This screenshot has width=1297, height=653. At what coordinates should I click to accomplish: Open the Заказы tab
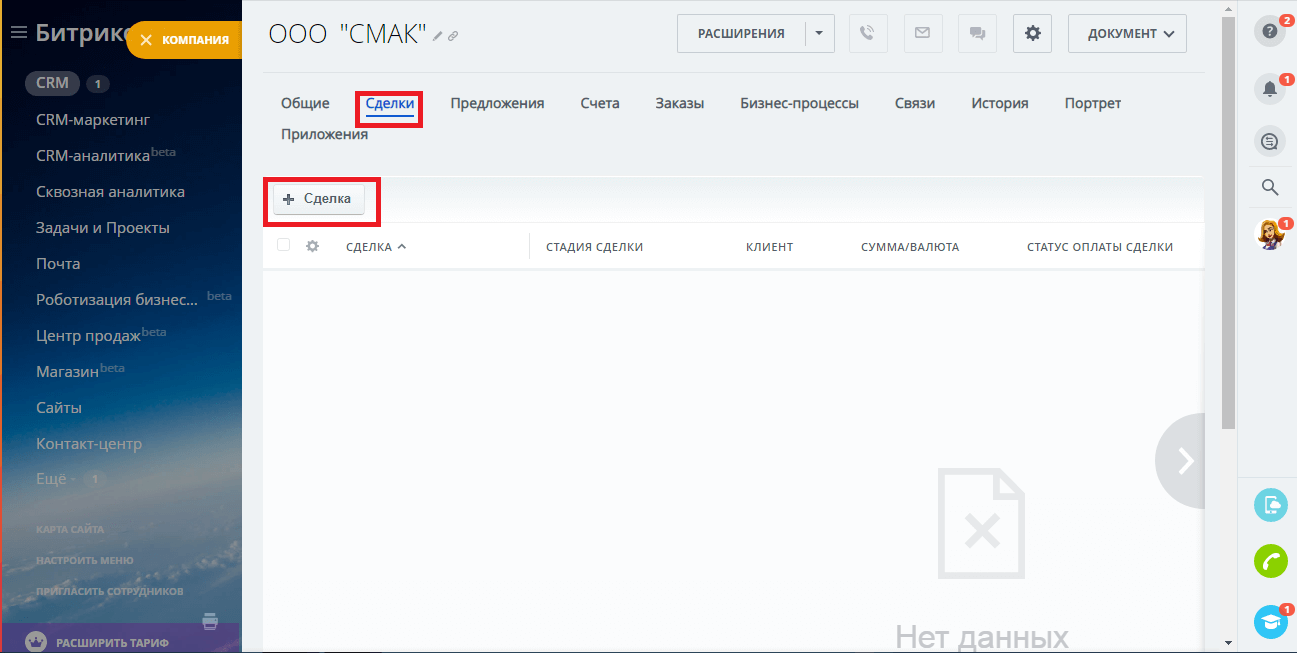point(680,103)
